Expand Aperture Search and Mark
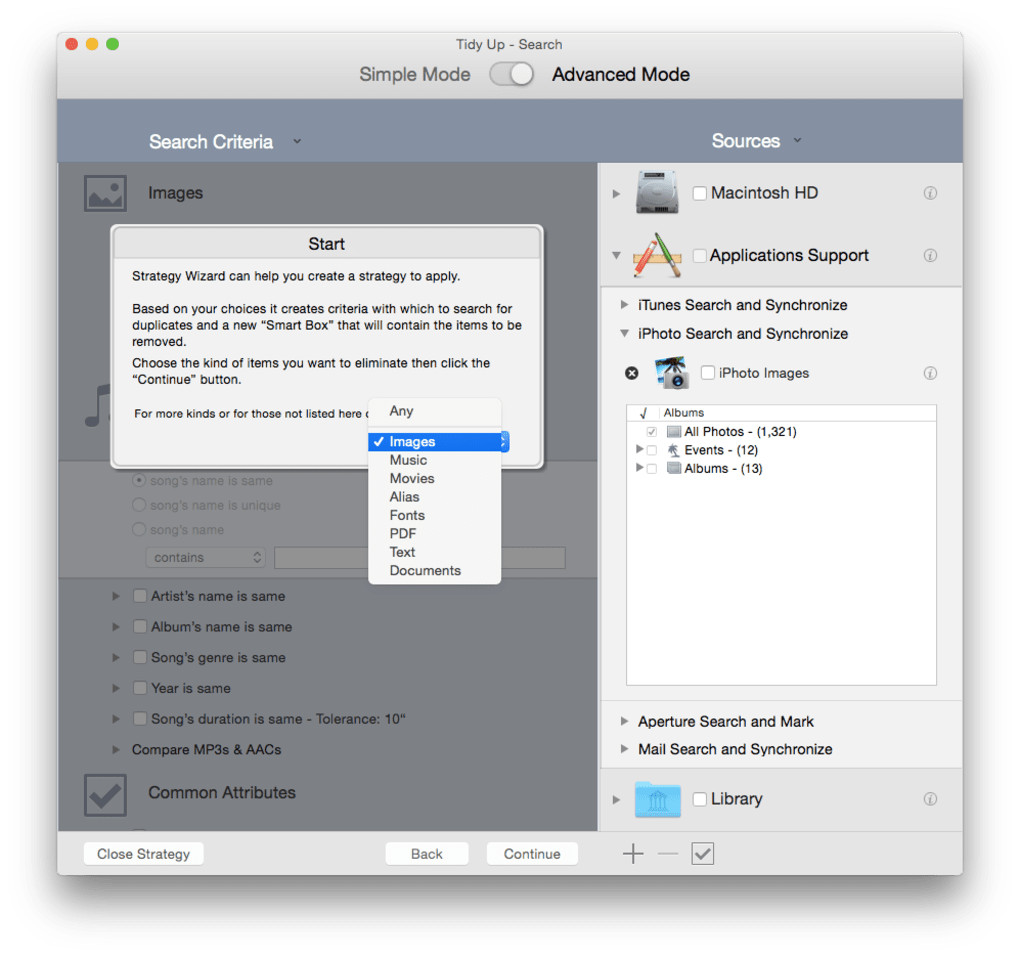Screen dimensions: 1020x957 click(624, 721)
